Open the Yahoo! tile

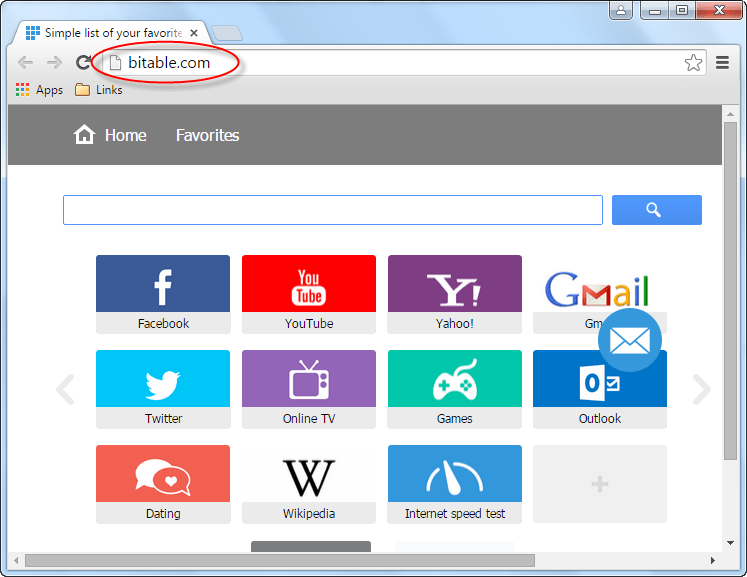coord(454,294)
